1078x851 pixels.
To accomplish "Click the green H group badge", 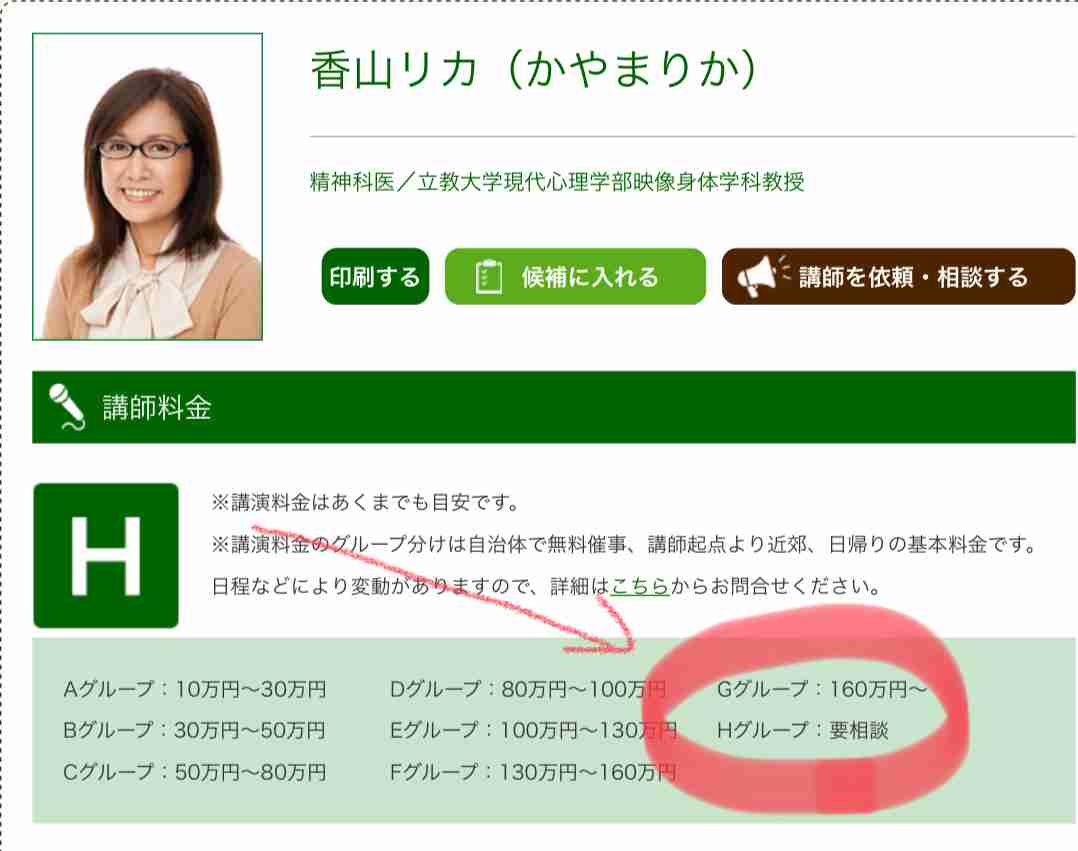I will [106, 555].
